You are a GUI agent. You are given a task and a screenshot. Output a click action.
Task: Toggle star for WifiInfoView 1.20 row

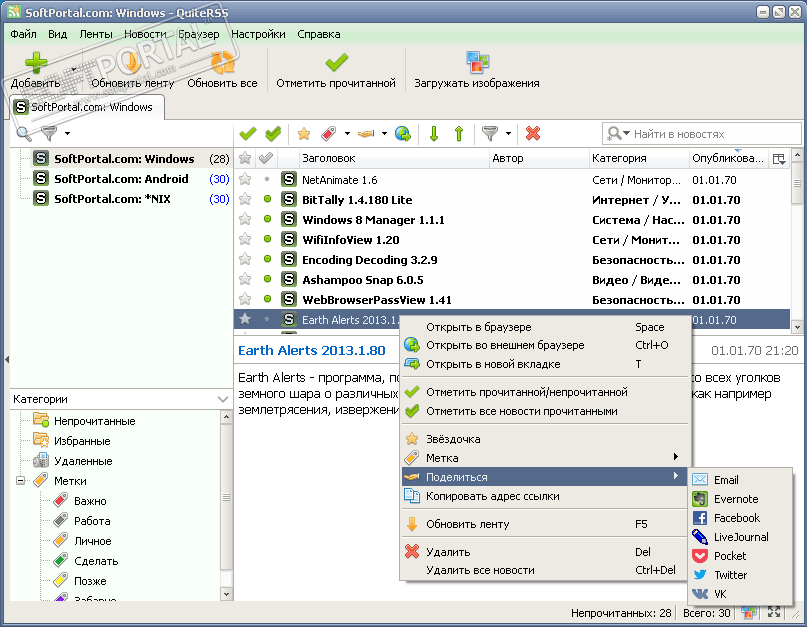(x=245, y=240)
